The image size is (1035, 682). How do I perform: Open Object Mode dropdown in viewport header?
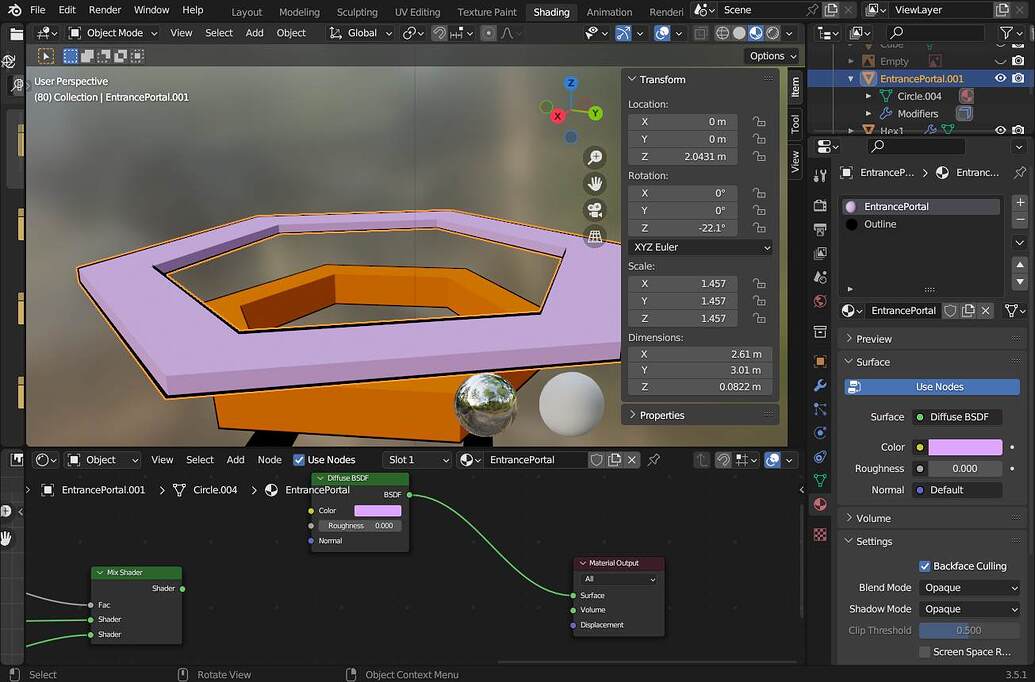tap(113, 32)
